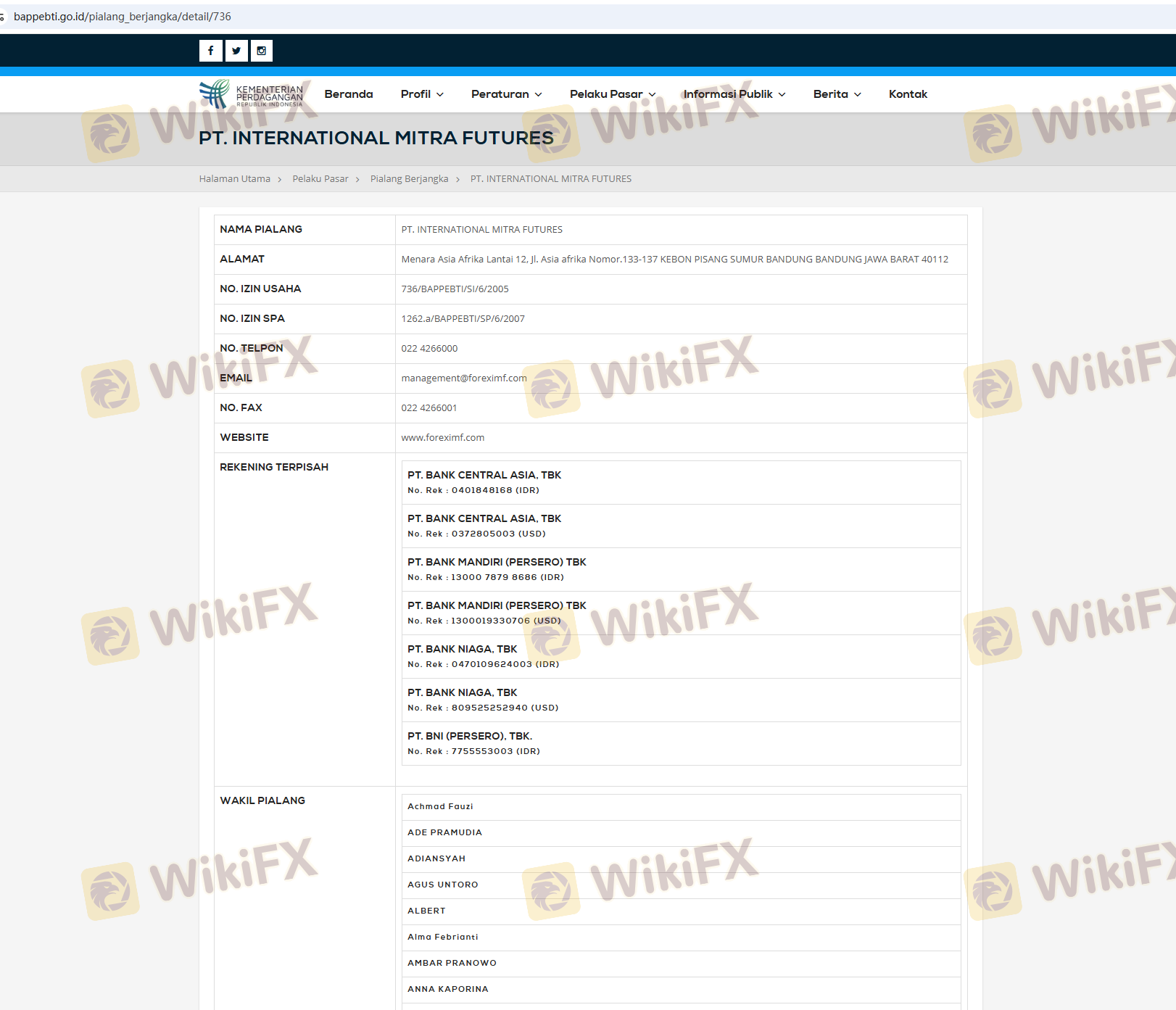Screen dimensions: 1176x1010
Task: Navigate to Pialang Berjangka breadcrumb
Action: pyautogui.click(x=409, y=179)
